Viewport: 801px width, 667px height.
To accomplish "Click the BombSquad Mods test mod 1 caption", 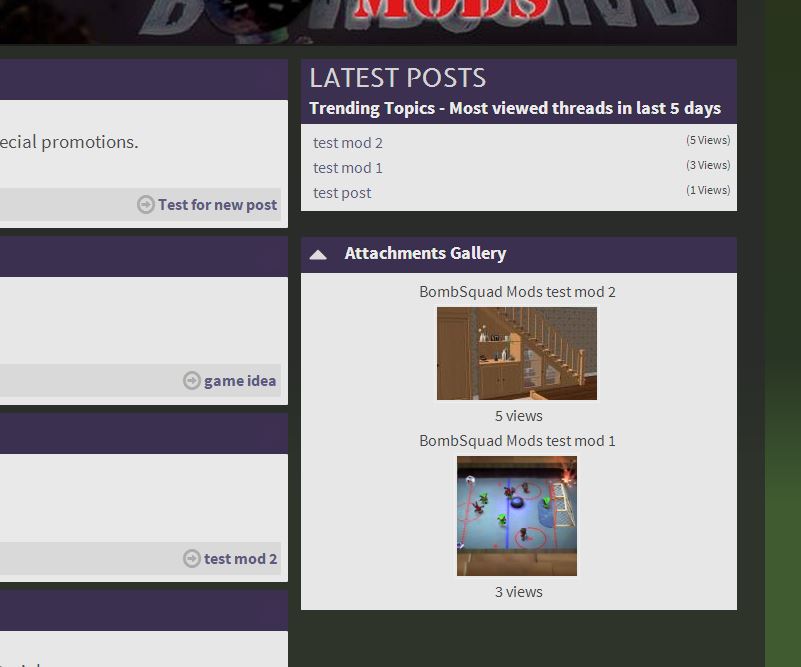I will click(x=517, y=441).
